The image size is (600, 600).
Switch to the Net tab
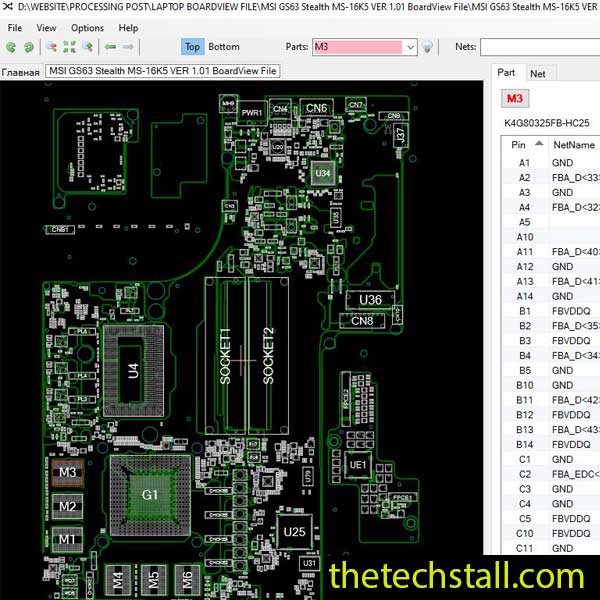pos(538,73)
